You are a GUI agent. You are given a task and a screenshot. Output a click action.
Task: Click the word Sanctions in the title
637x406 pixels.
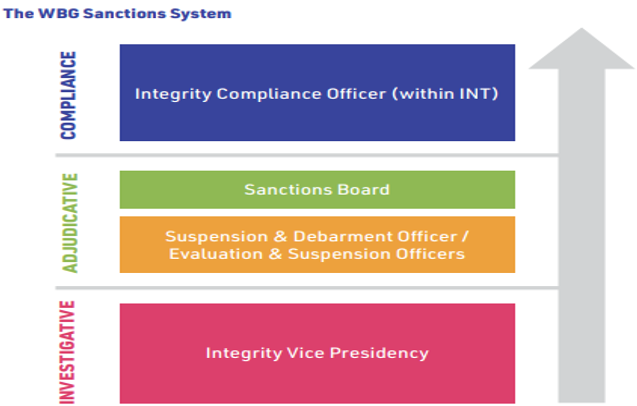pyautogui.click(x=125, y=13)
